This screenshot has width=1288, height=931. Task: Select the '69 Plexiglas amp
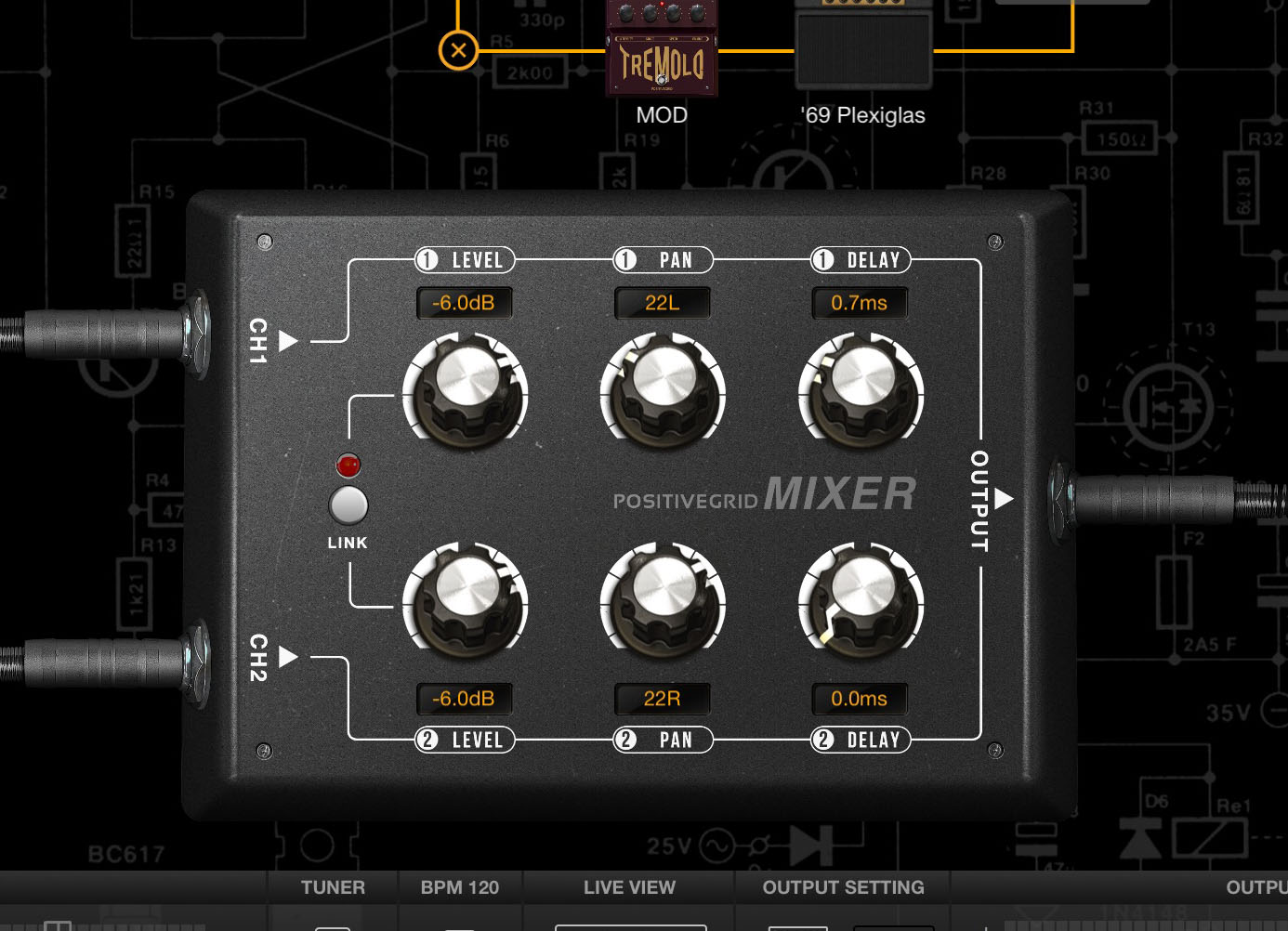coord(863,46)
